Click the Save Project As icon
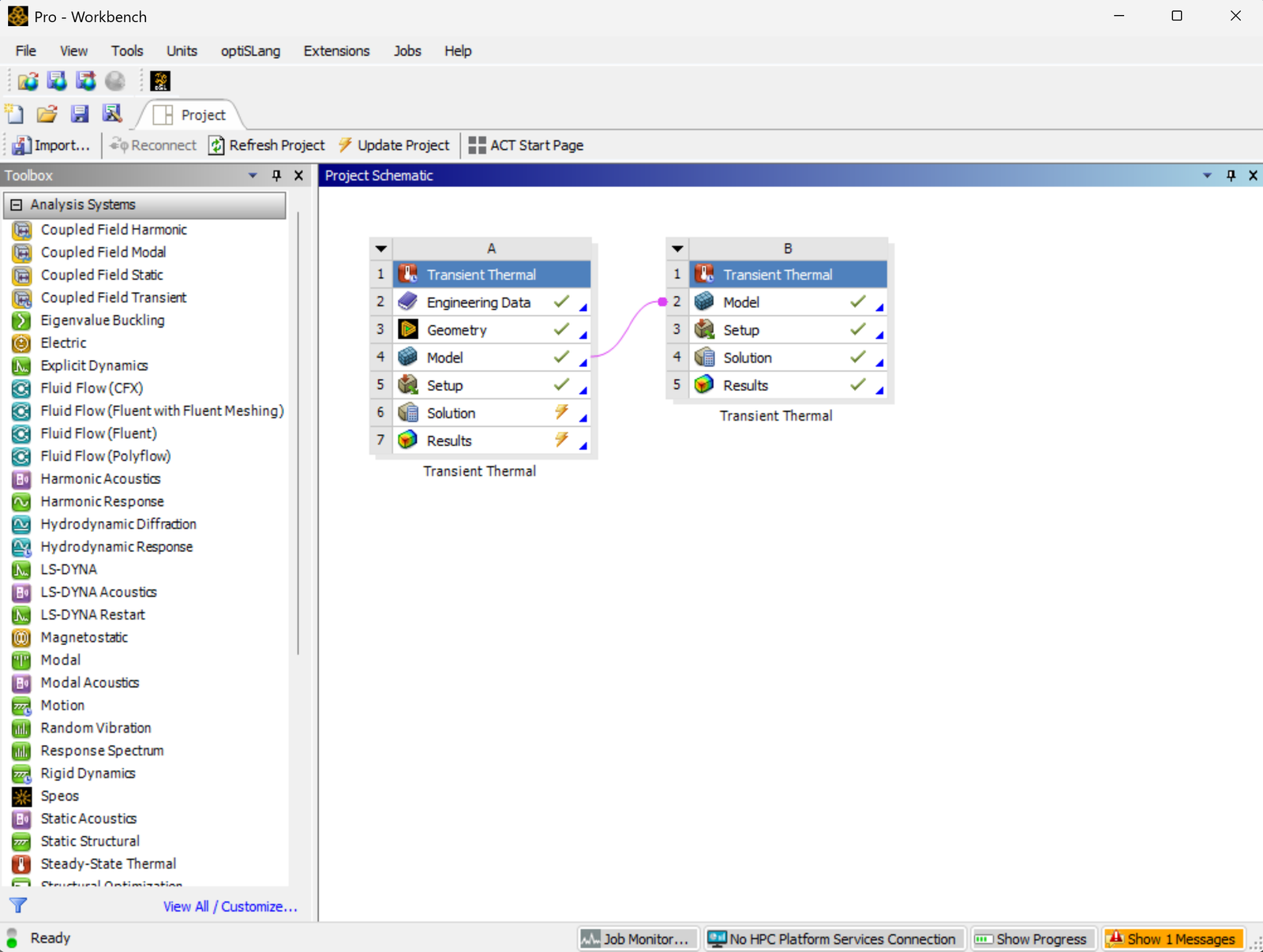1263x952 pixels. click(x=112, y=114)
